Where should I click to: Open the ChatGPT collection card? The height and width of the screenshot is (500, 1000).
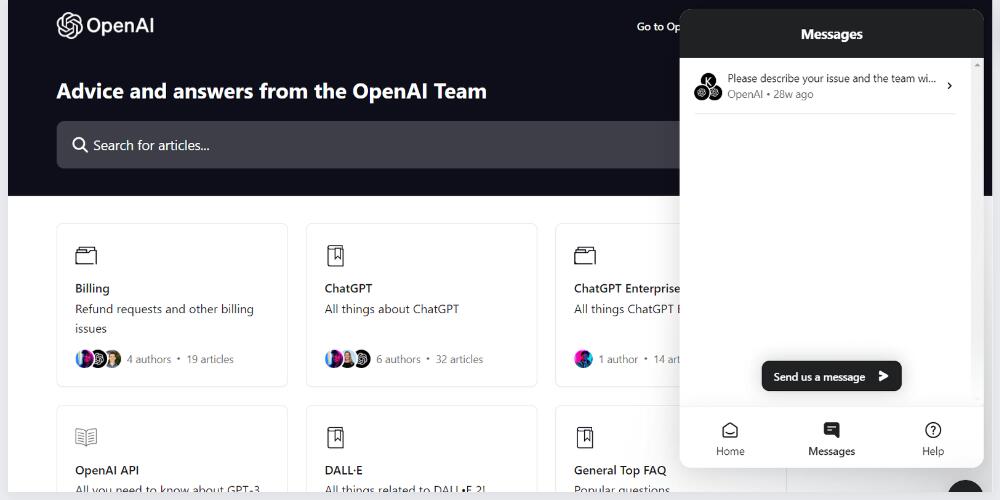click(422, 305)
